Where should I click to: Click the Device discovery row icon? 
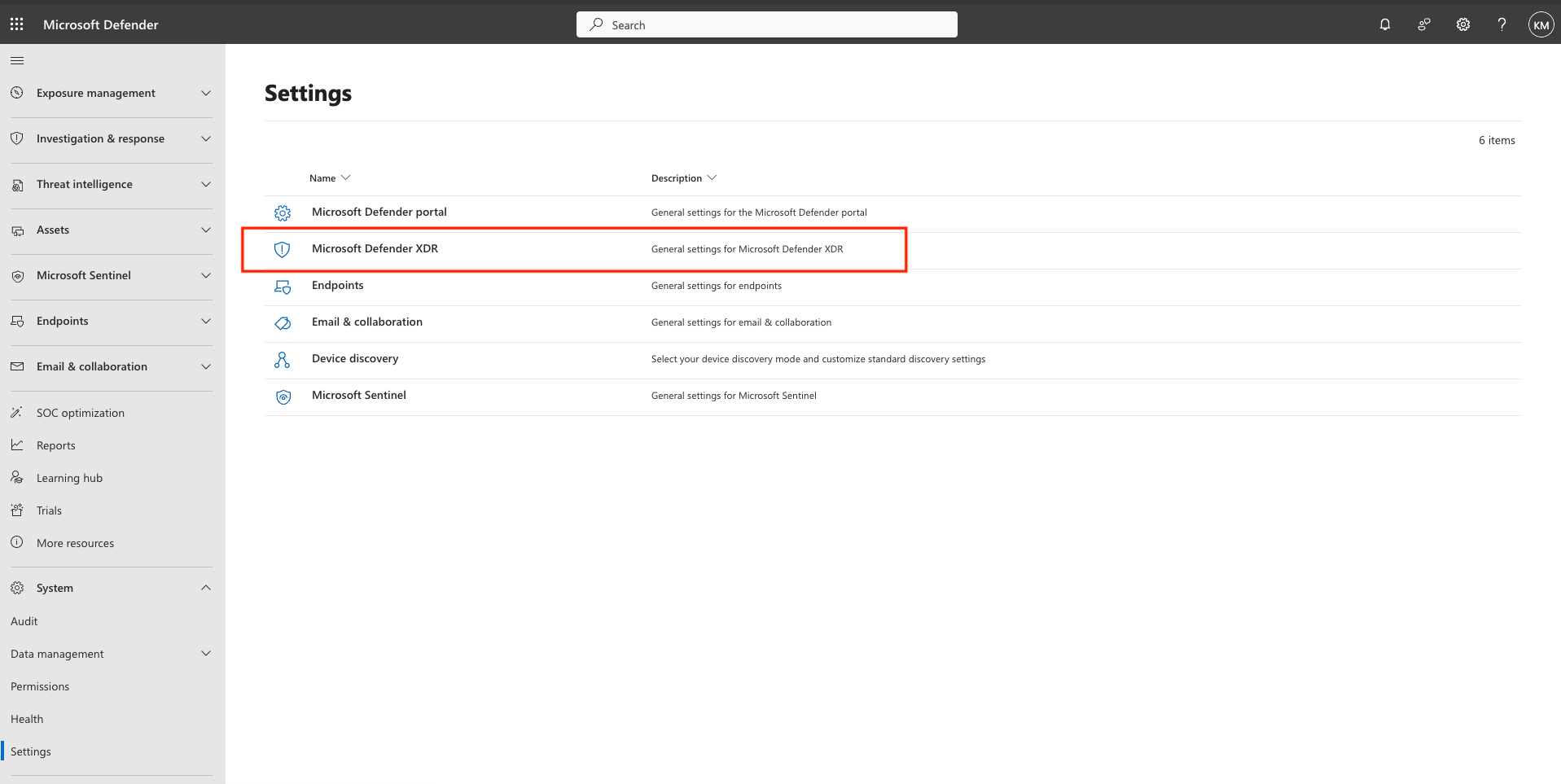(282, 360)
